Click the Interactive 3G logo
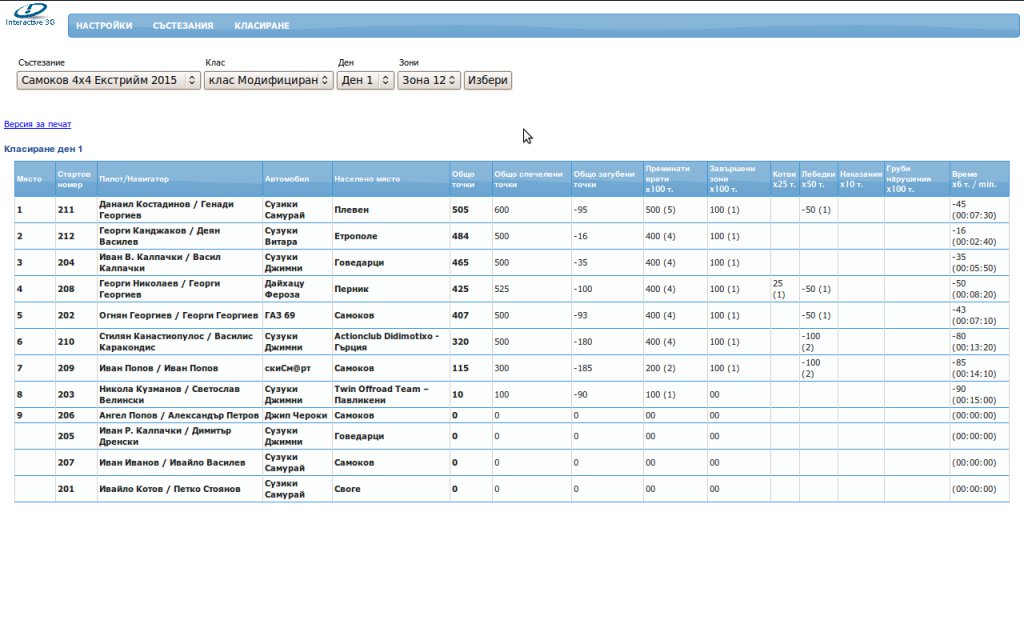The width and height of the screenshot is (1024, 640). [30, 14]
